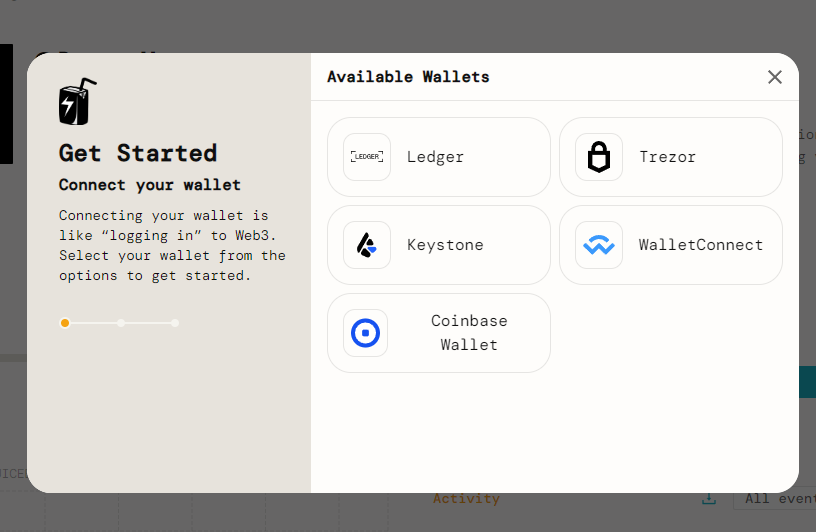Image resolution: width=816 pixels, height=532 pixels.
Task: Click the juice box logo icon
Action: [x=77, y=101]
